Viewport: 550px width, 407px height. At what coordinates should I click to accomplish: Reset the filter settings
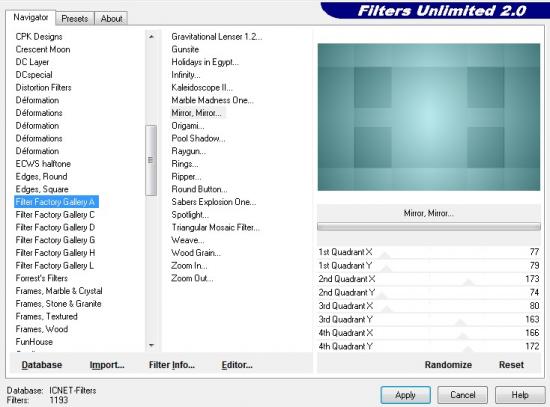tap(511, 365)
